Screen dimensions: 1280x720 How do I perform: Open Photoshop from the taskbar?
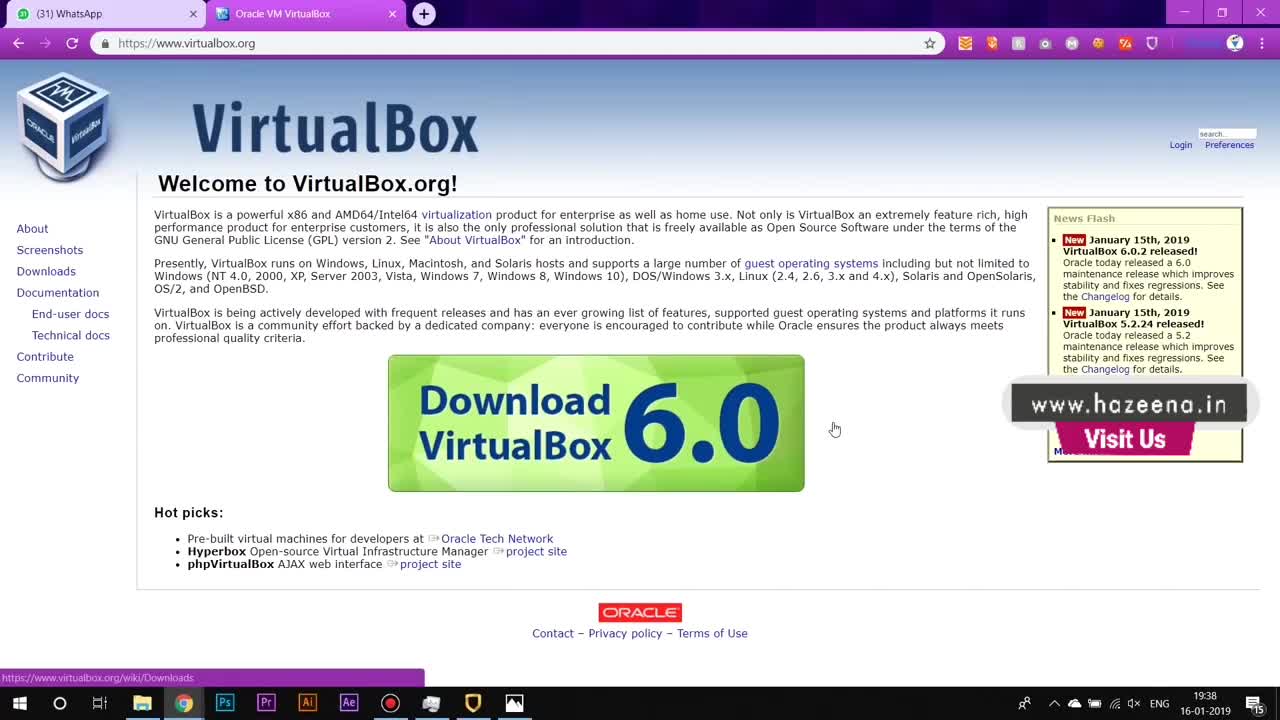coord(225,703)
